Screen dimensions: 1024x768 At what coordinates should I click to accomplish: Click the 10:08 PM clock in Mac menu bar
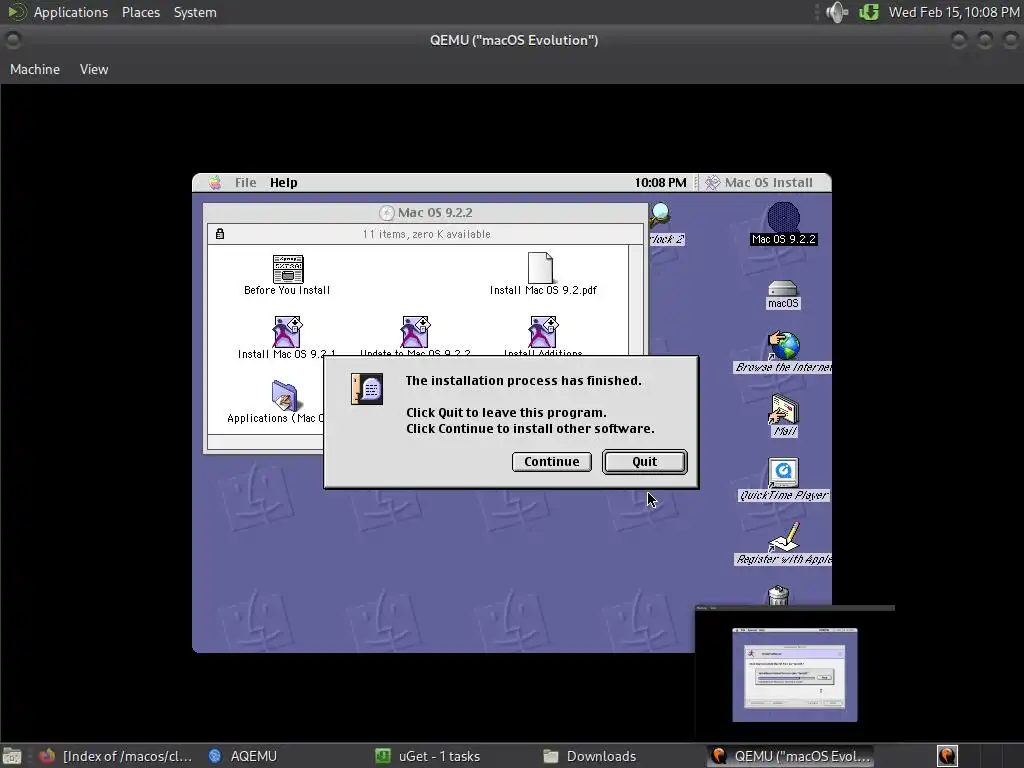point(660,183)
